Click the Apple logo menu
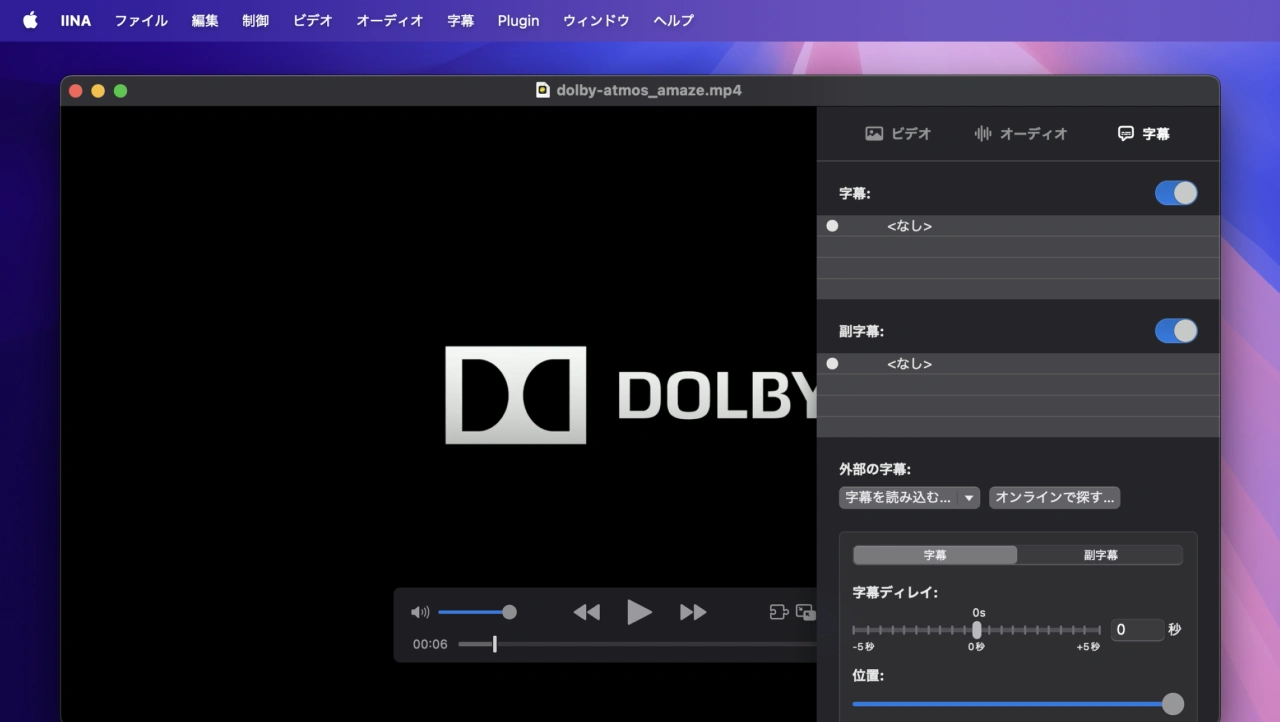The image size is (1280, 722). (30, 20)
